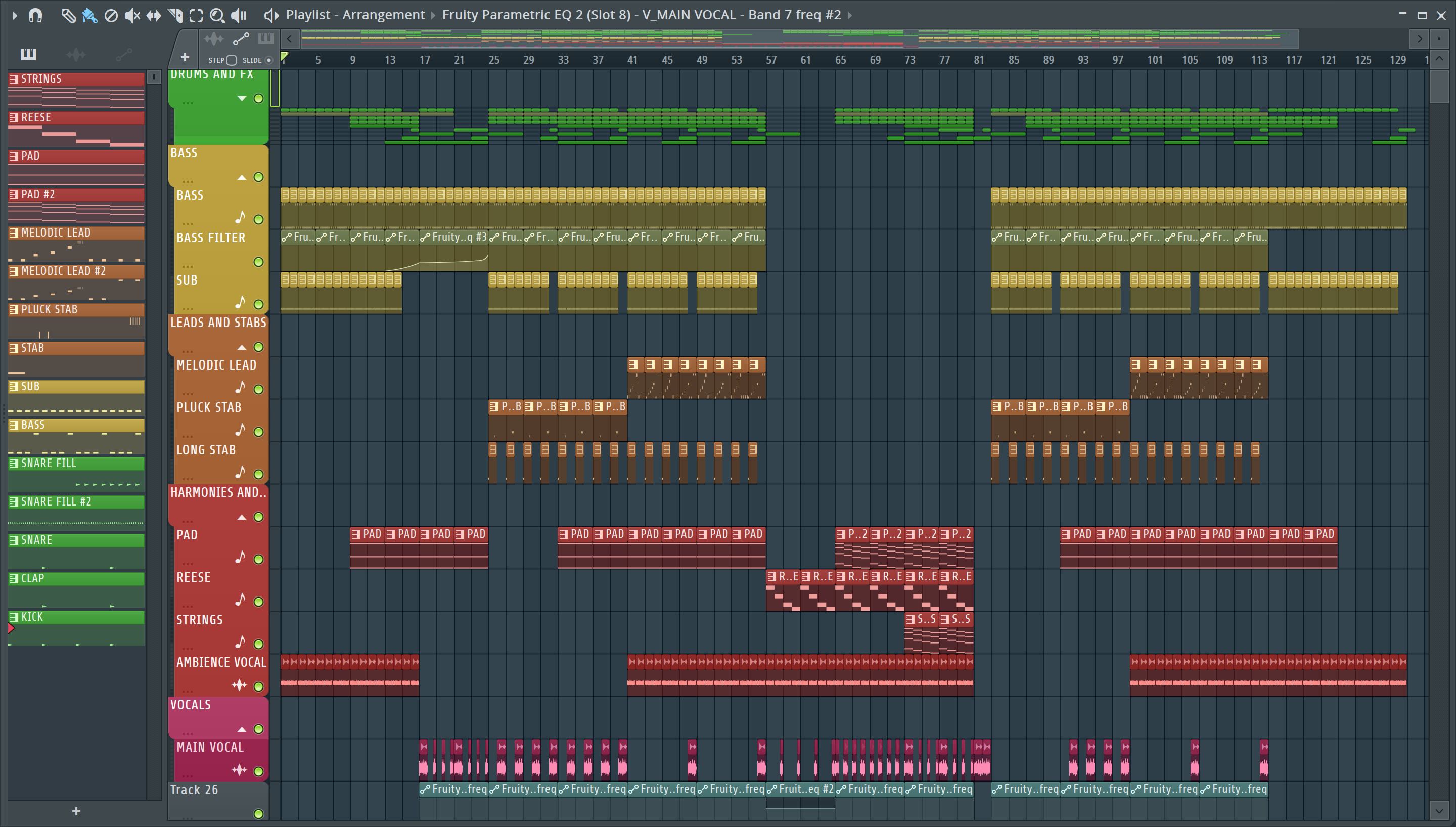This screenshot has height=827, width=1456.
Task: Mute Track 26 with its green light
Action: point(258,814)
